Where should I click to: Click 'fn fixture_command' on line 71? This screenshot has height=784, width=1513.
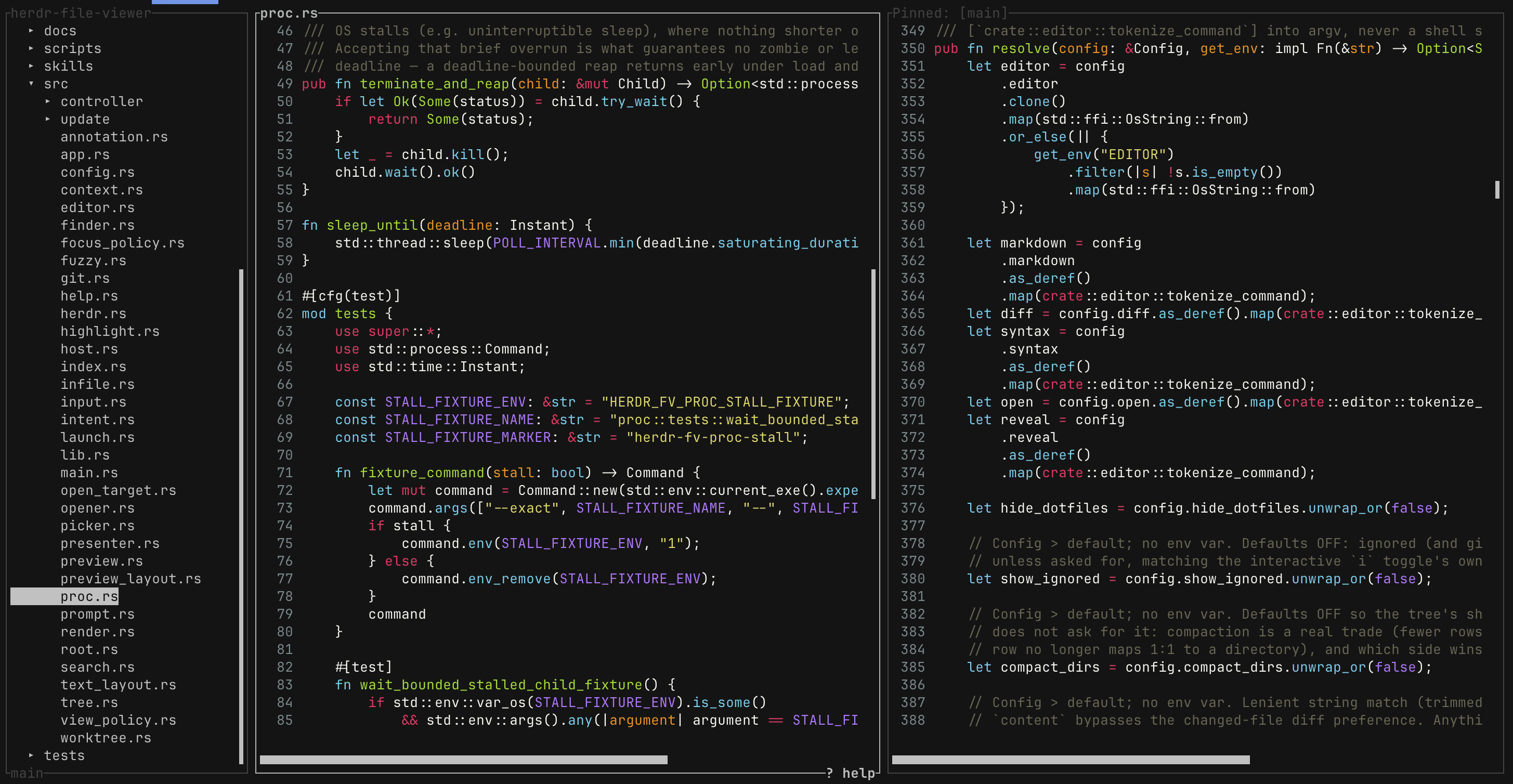click(409, 472)
